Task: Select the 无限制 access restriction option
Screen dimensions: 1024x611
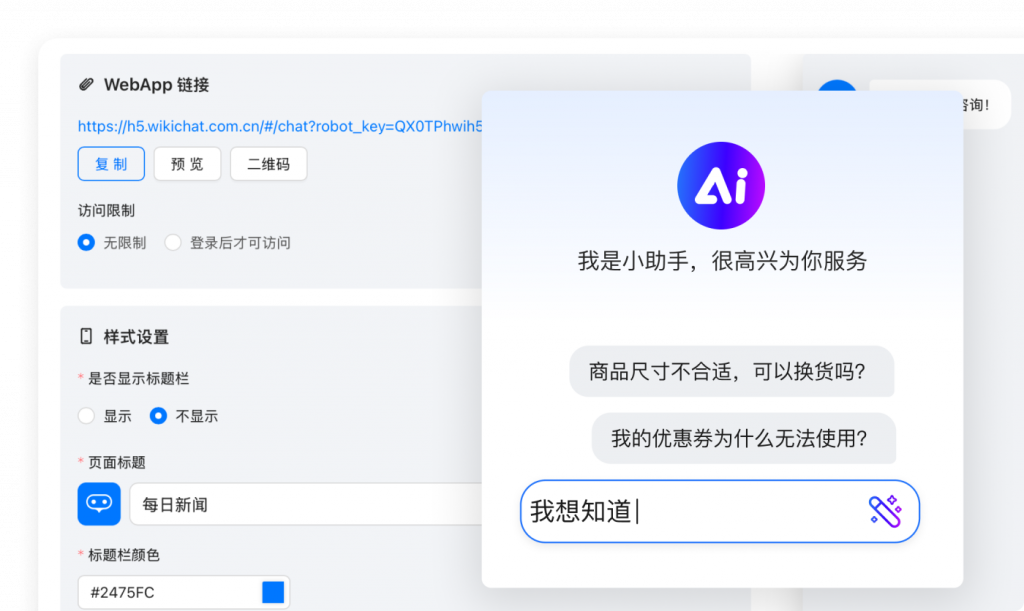Action: pyautogui.click(x=86, y=242)
